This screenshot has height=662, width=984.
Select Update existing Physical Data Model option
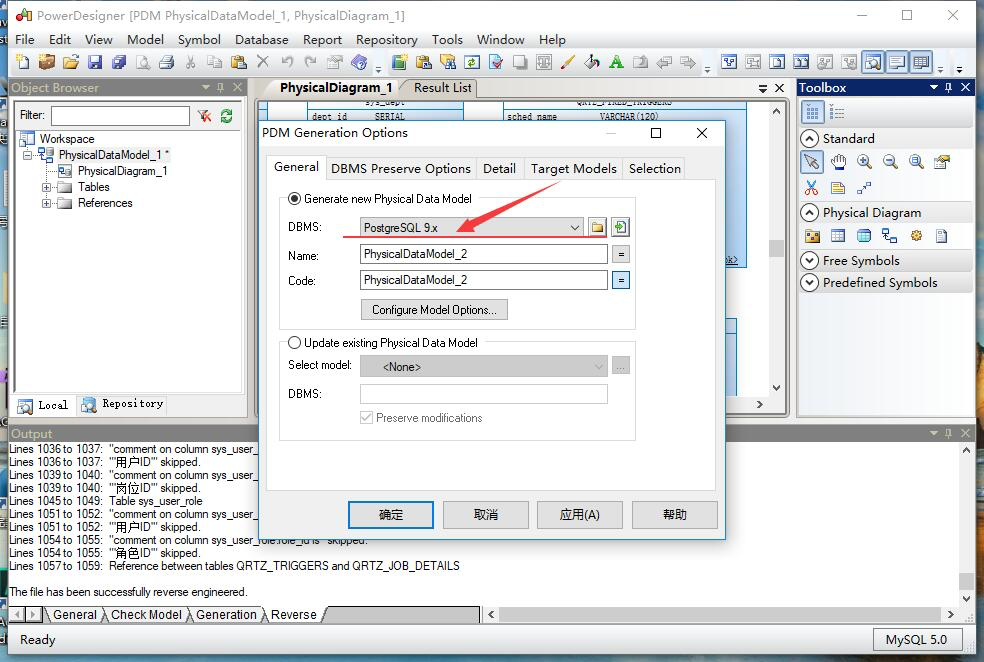[x=294, y=343]
